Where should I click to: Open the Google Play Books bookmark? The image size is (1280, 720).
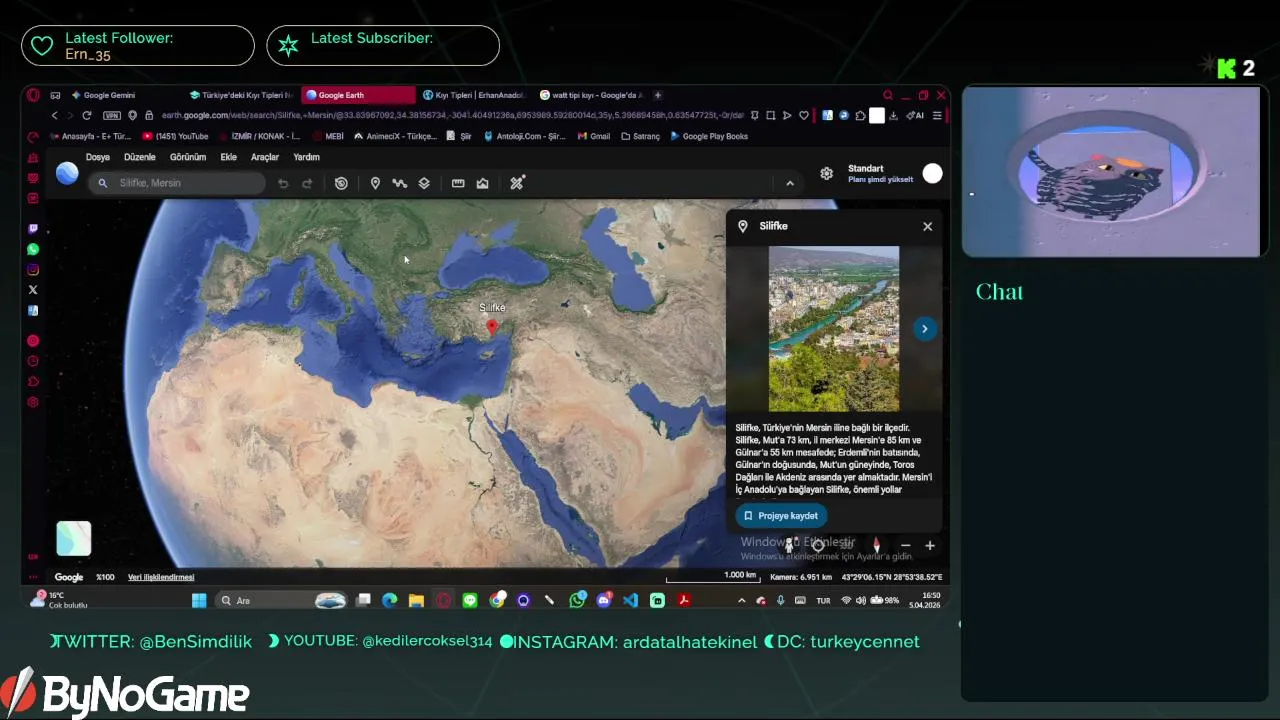point(709,136)
